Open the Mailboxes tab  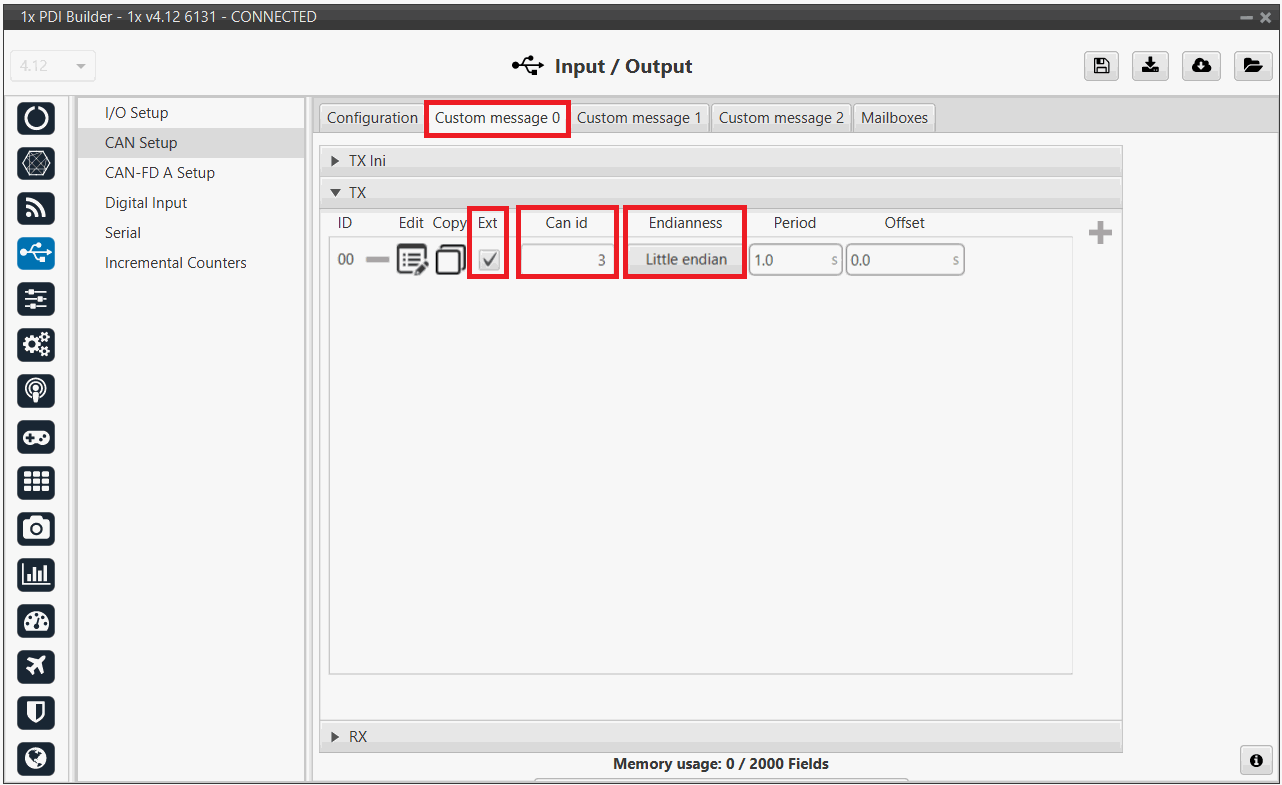point(894,118)
